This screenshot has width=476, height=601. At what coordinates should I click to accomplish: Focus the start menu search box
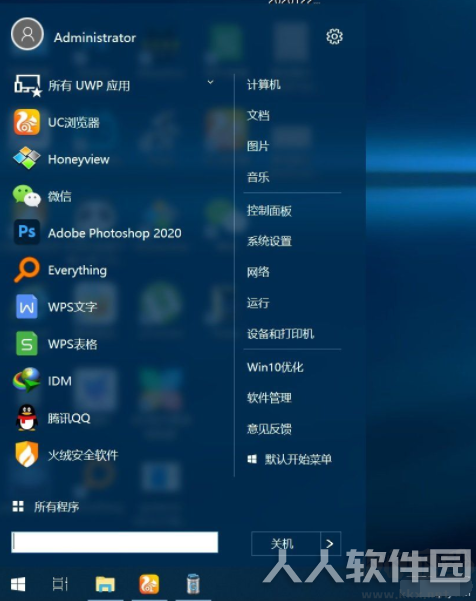pos(115,542)
